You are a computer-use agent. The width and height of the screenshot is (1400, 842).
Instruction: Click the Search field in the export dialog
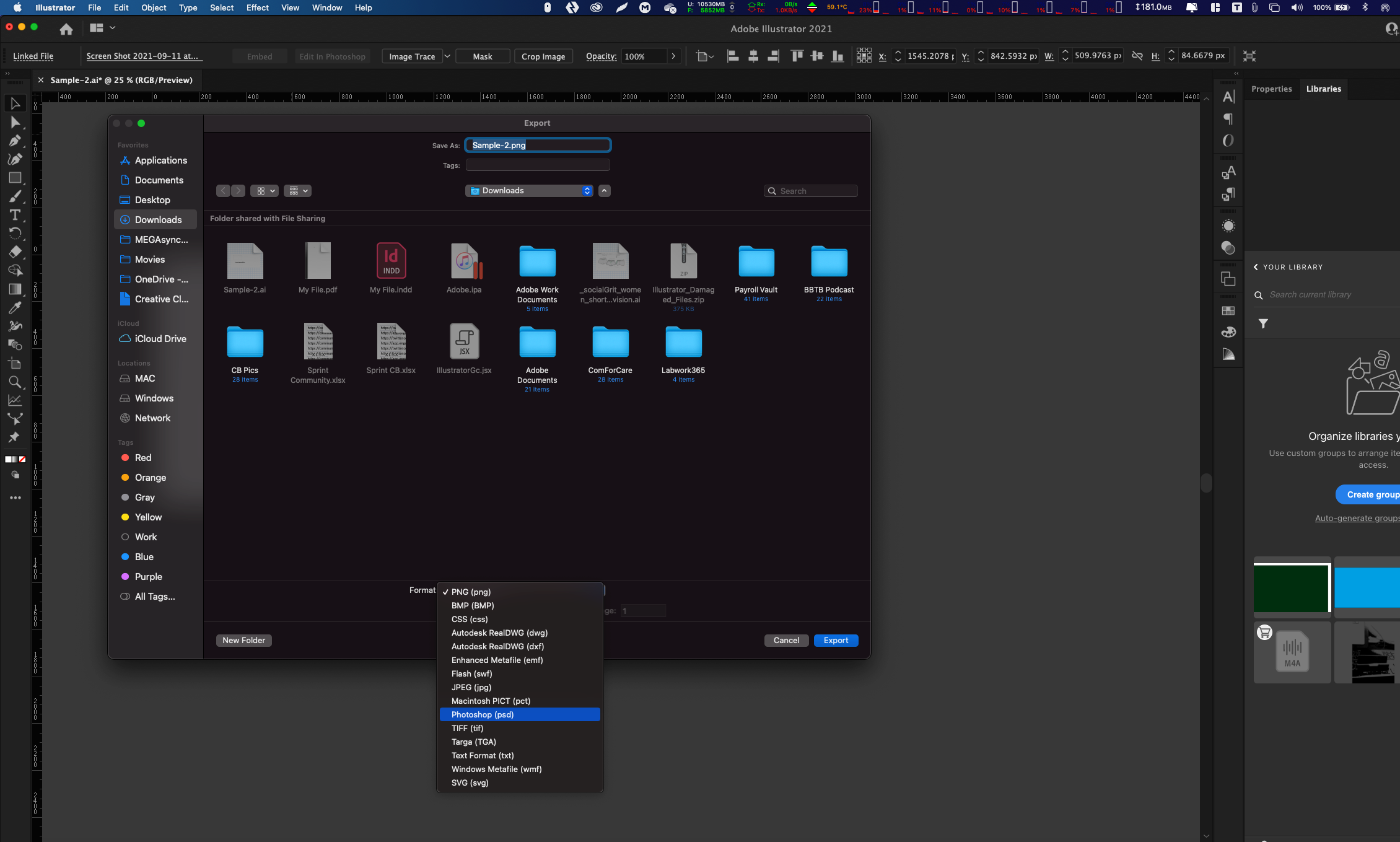point(810,190)
